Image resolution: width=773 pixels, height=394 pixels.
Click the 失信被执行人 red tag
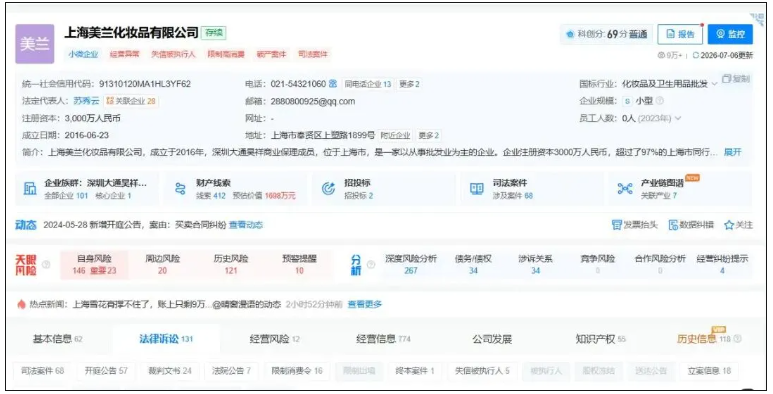173,54
